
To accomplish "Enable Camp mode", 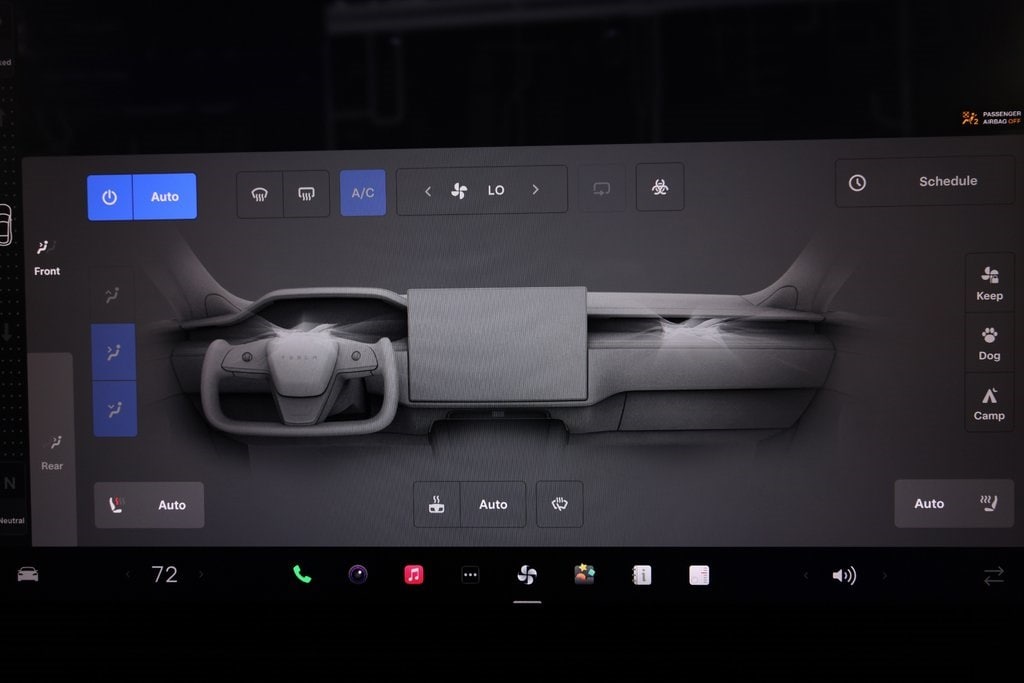I will coord(989,403).
